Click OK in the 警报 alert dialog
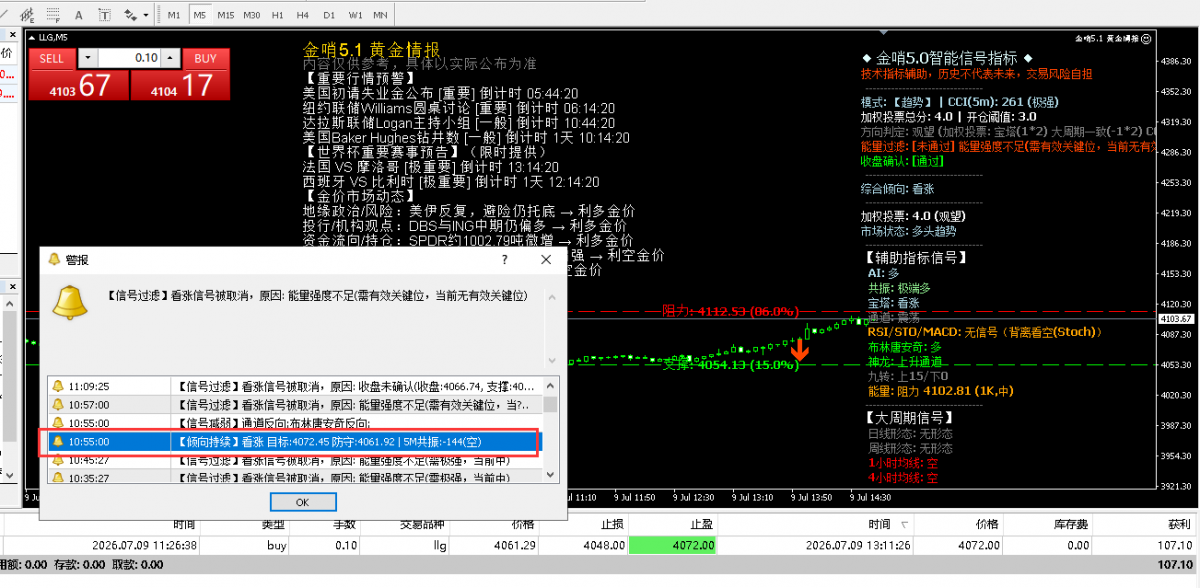This screenshot has height=588, width=1200. pyautogui.click(x=303, y=502)
